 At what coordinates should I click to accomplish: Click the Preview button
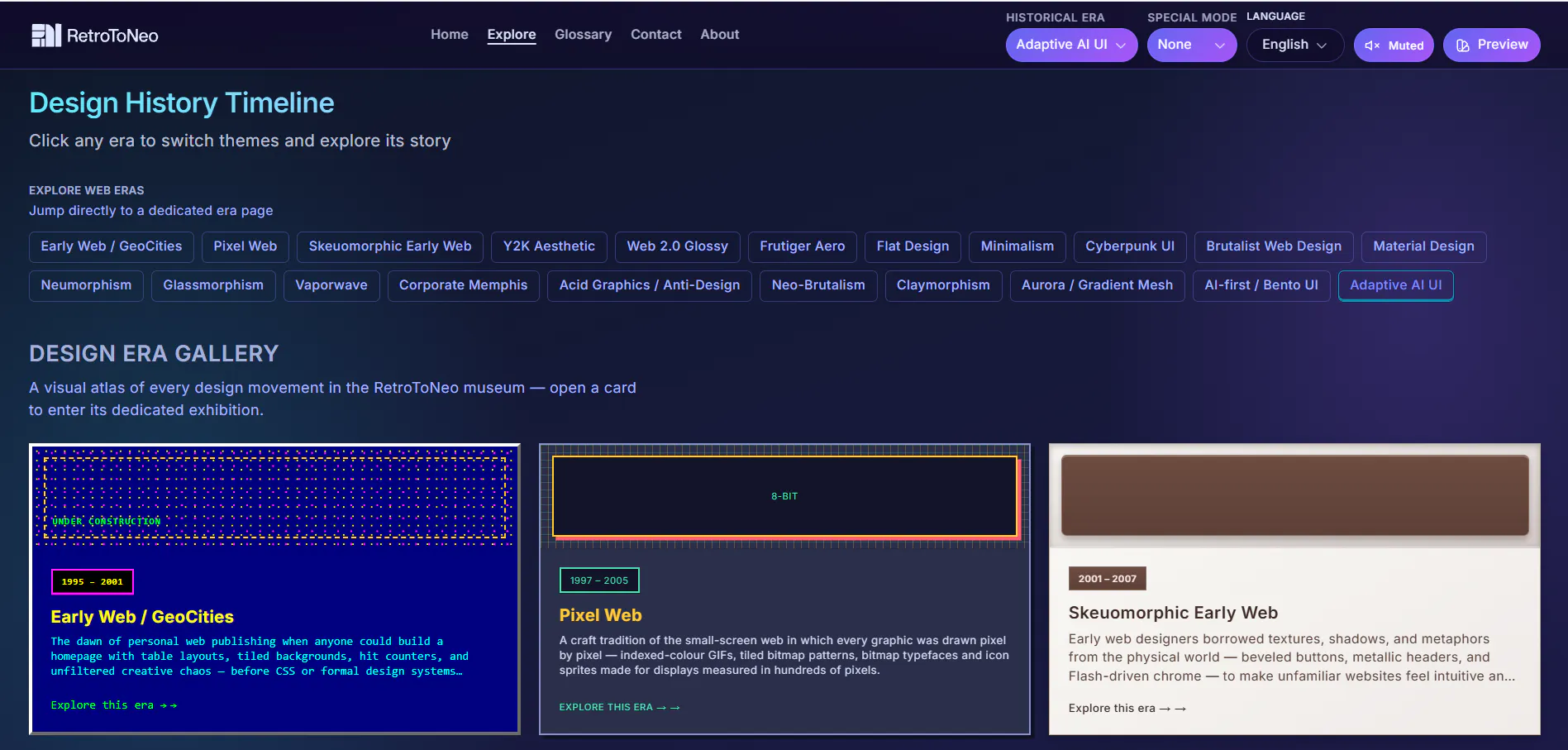[1492, 45]
